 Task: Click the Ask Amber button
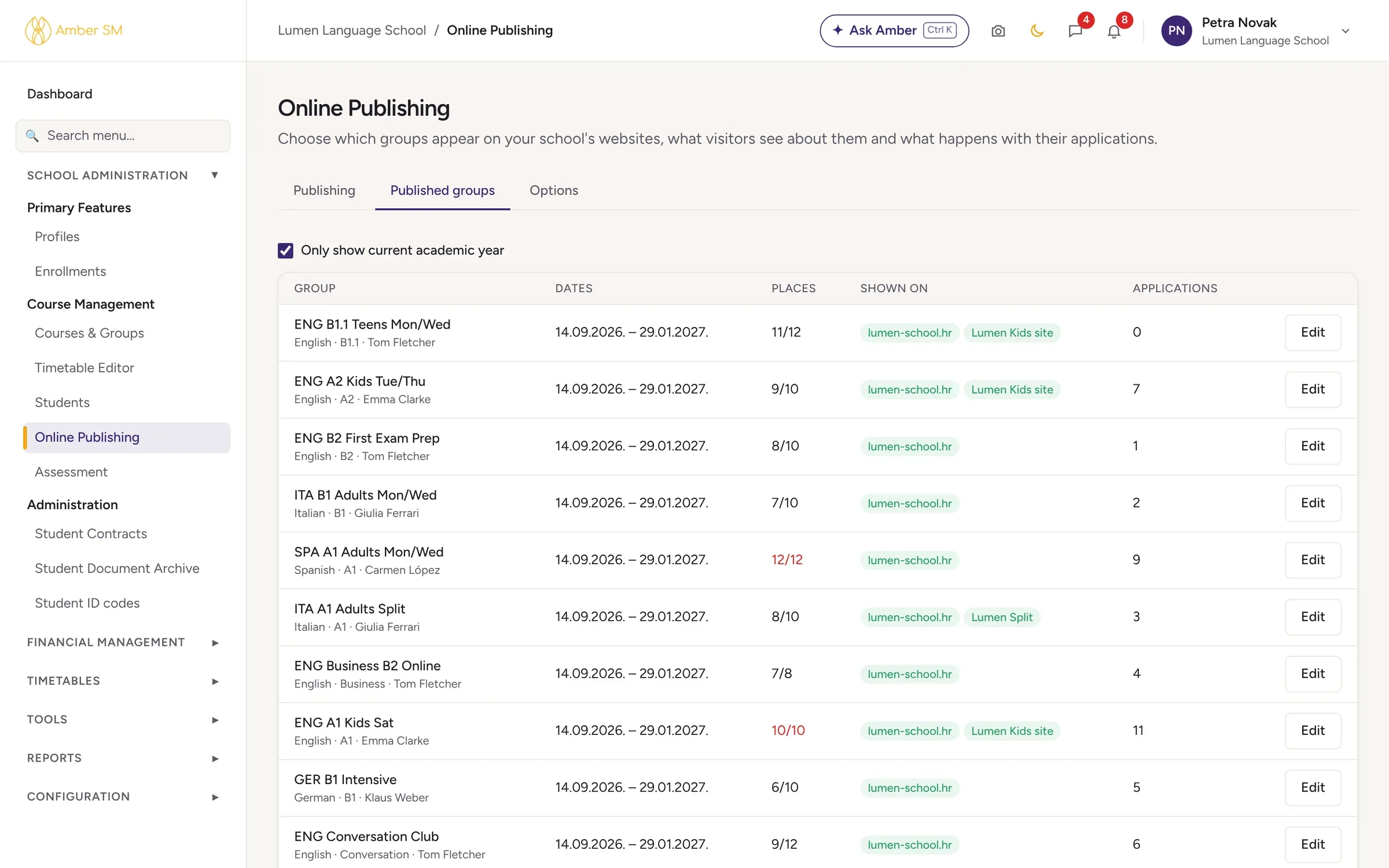(894, 31)
